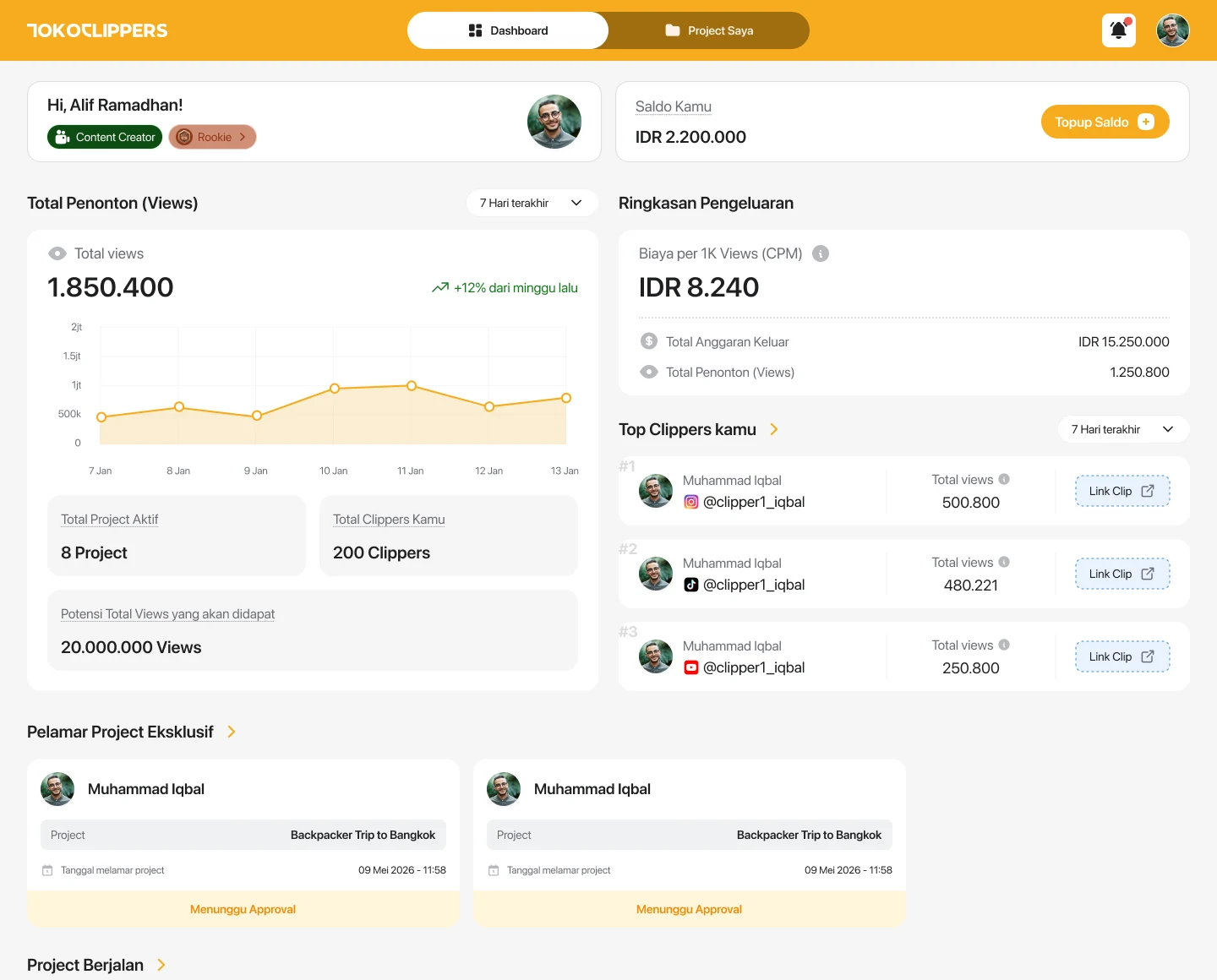This screenshot has width=1217, height=980.
Task: Click the info icon beside Biaya per 1K Views
Action: point(821,253)
